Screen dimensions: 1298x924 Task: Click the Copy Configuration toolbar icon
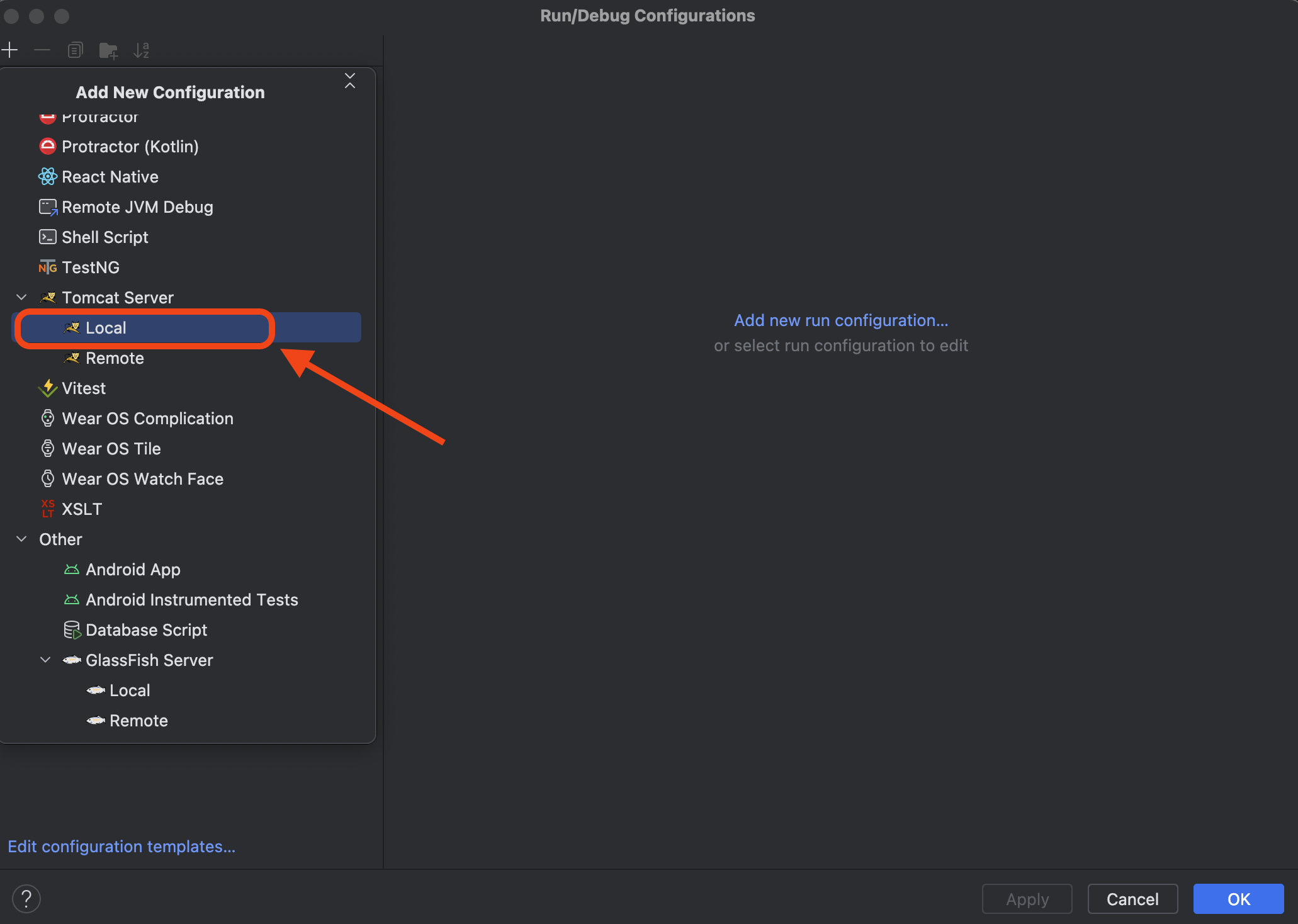[75, 50]
